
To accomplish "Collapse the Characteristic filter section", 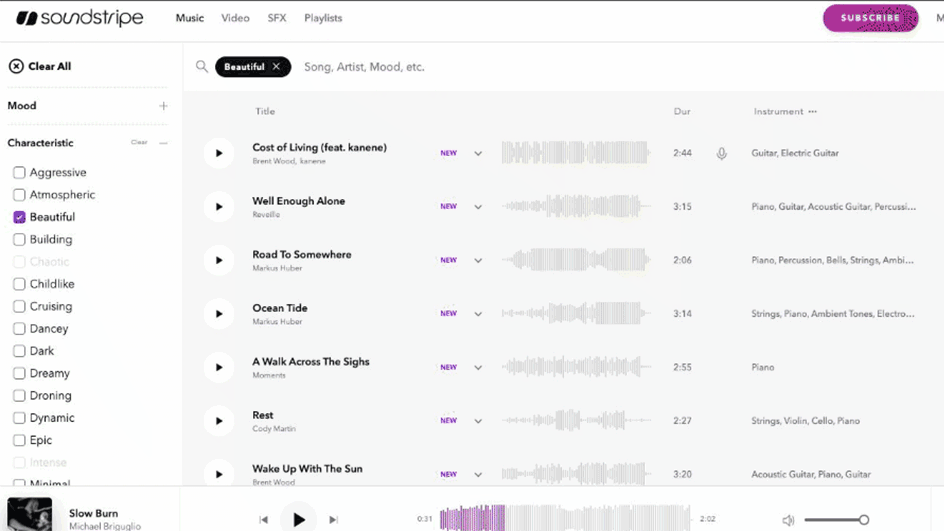I will click(x=164, y=143).
